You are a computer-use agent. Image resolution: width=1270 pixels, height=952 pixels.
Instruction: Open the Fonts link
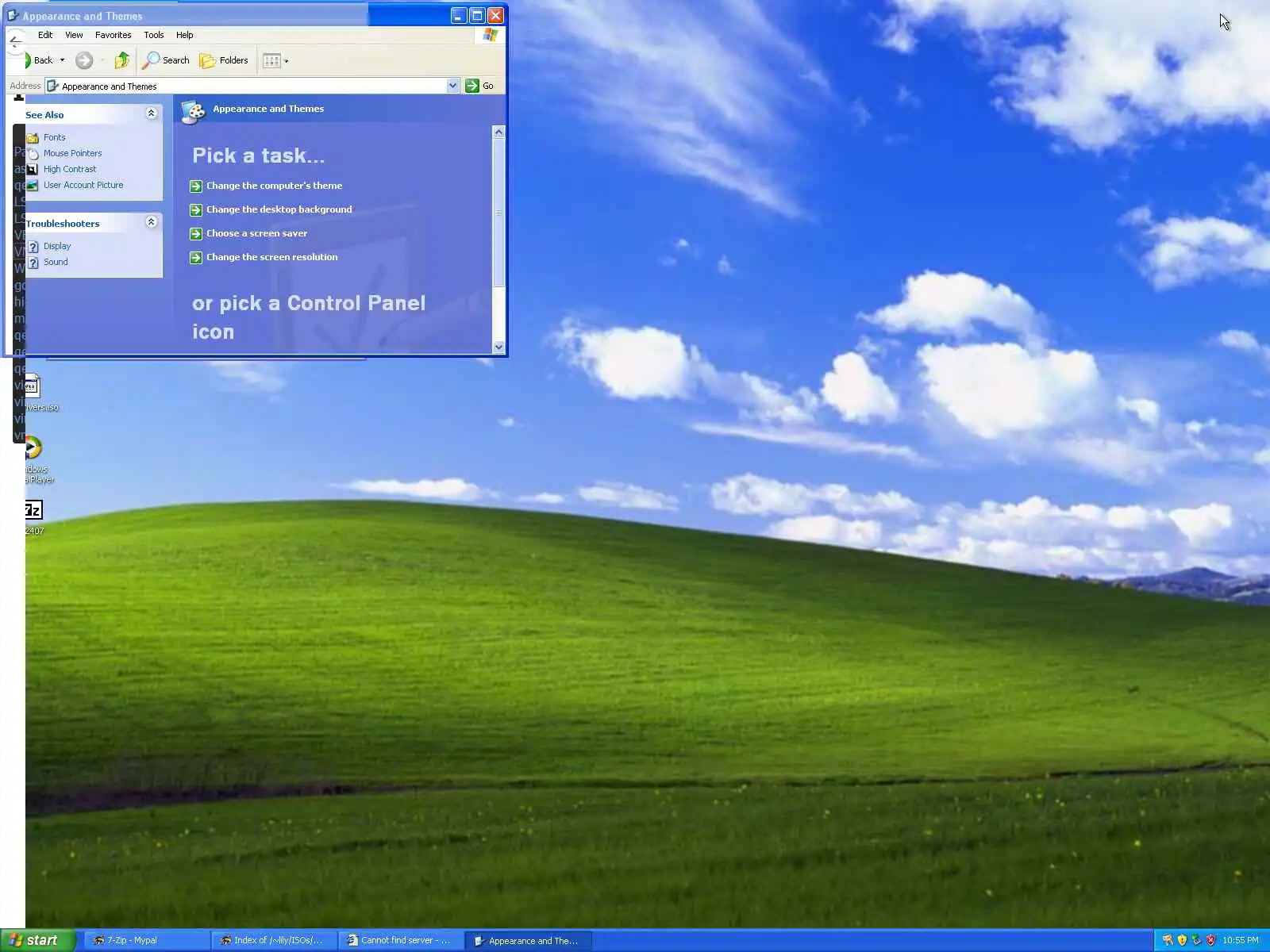pyautogui.click(x=55, y=137)
